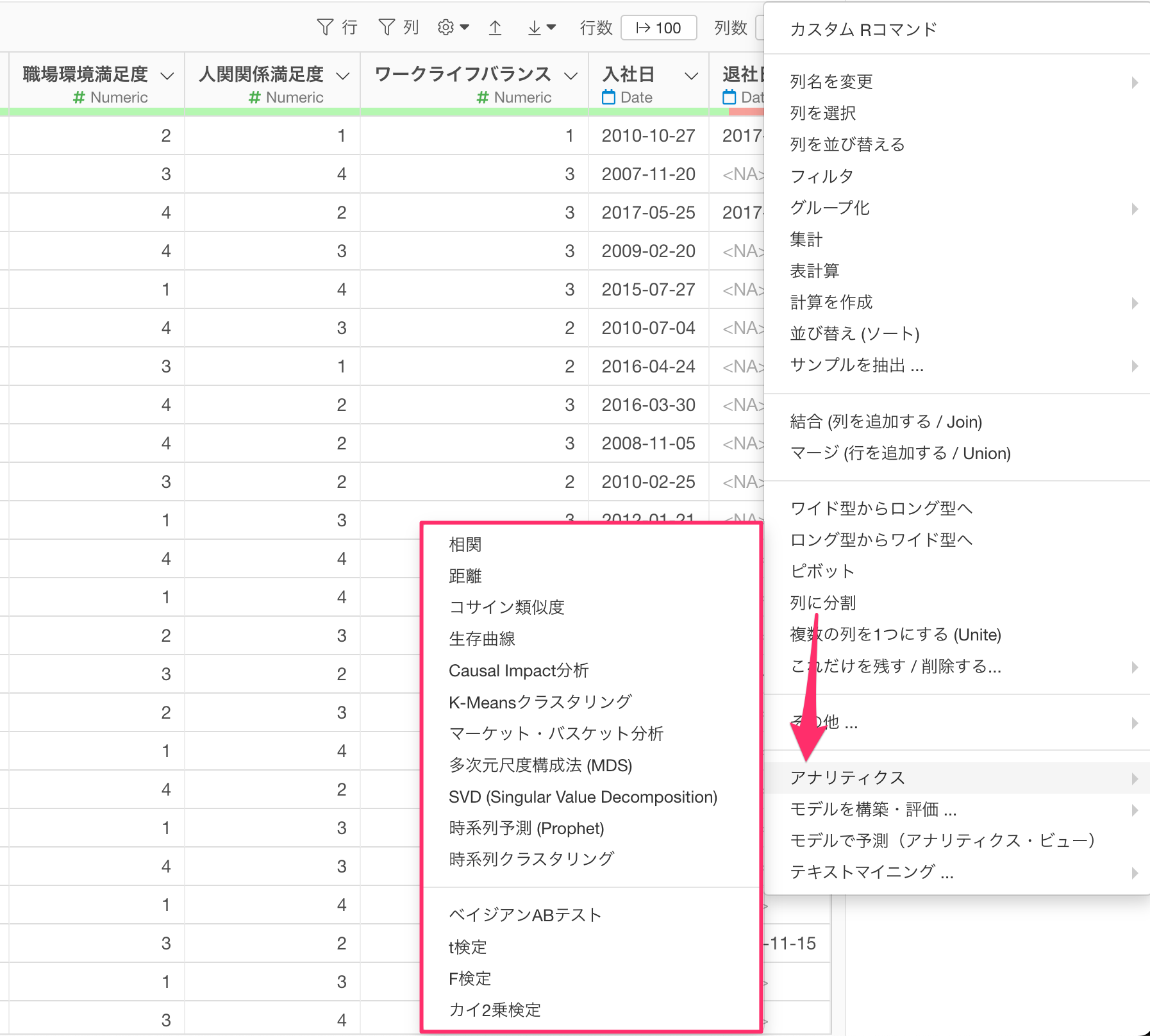Choose K-Meansクラスタリング in the submenu
Viewport: 1150px width, 1036px height.
(540, 702)
